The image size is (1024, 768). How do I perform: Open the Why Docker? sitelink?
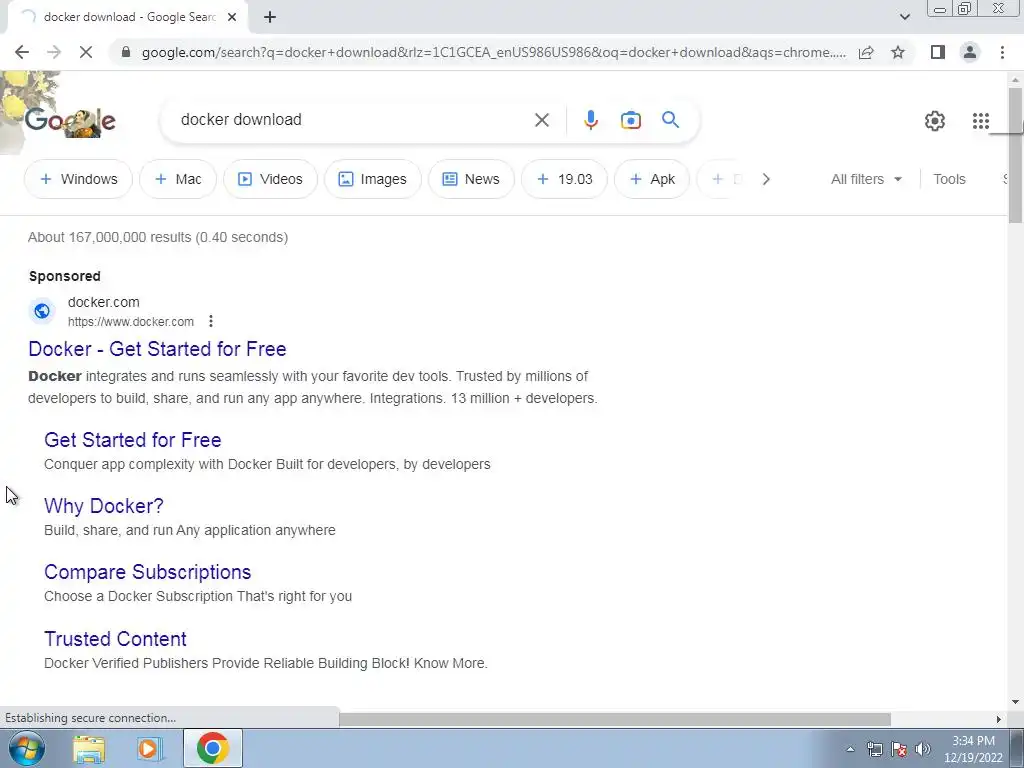(104, 505)
